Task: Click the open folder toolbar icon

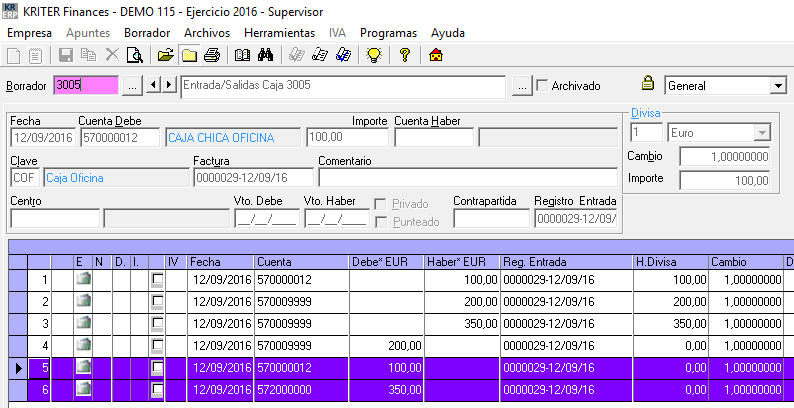Action: pyautogui.click(x=166, y=55)
